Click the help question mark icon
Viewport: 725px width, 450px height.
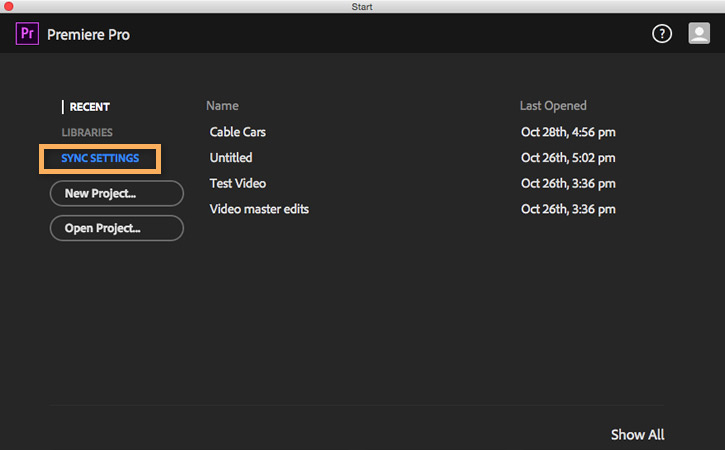(x=662, y=34)
